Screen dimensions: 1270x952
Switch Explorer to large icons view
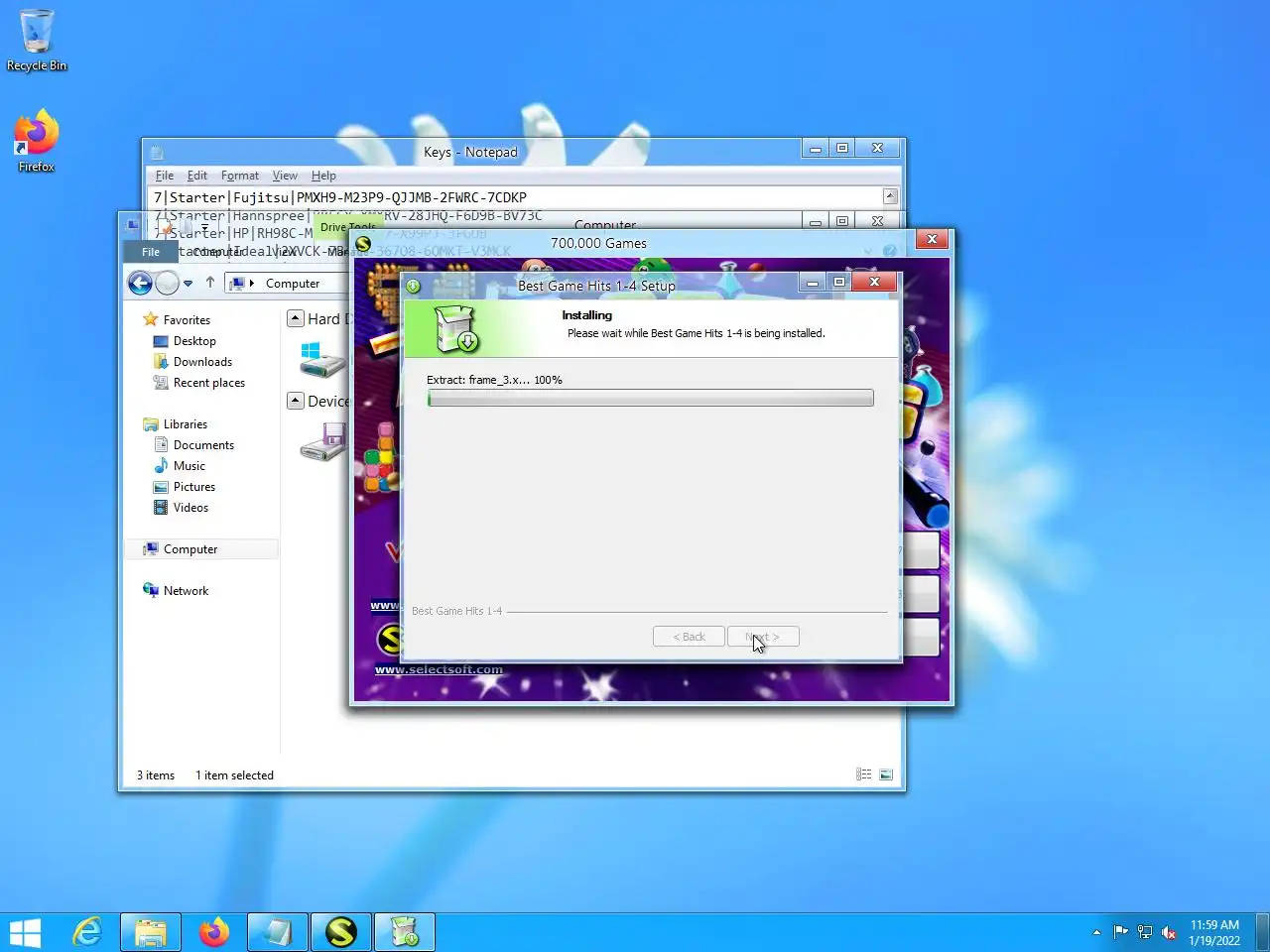(x=886, y=774)
